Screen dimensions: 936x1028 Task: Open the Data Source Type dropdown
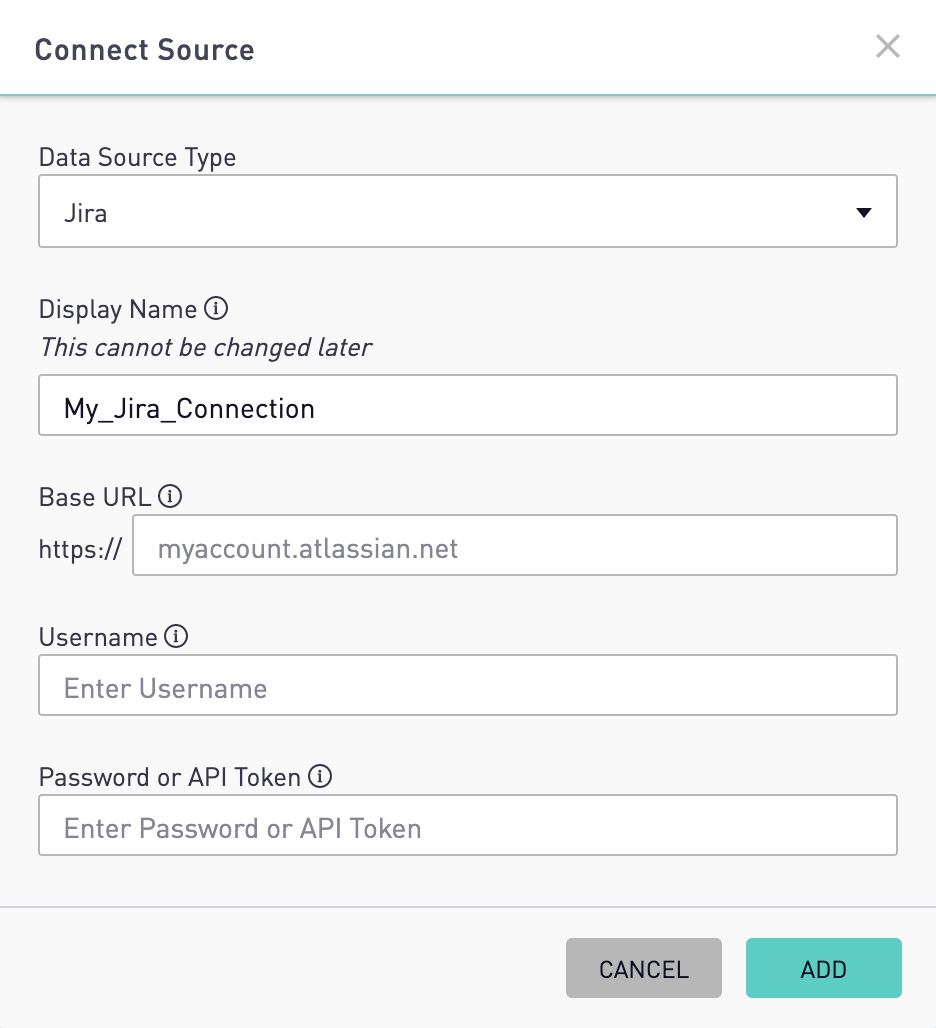pos(467,211)
